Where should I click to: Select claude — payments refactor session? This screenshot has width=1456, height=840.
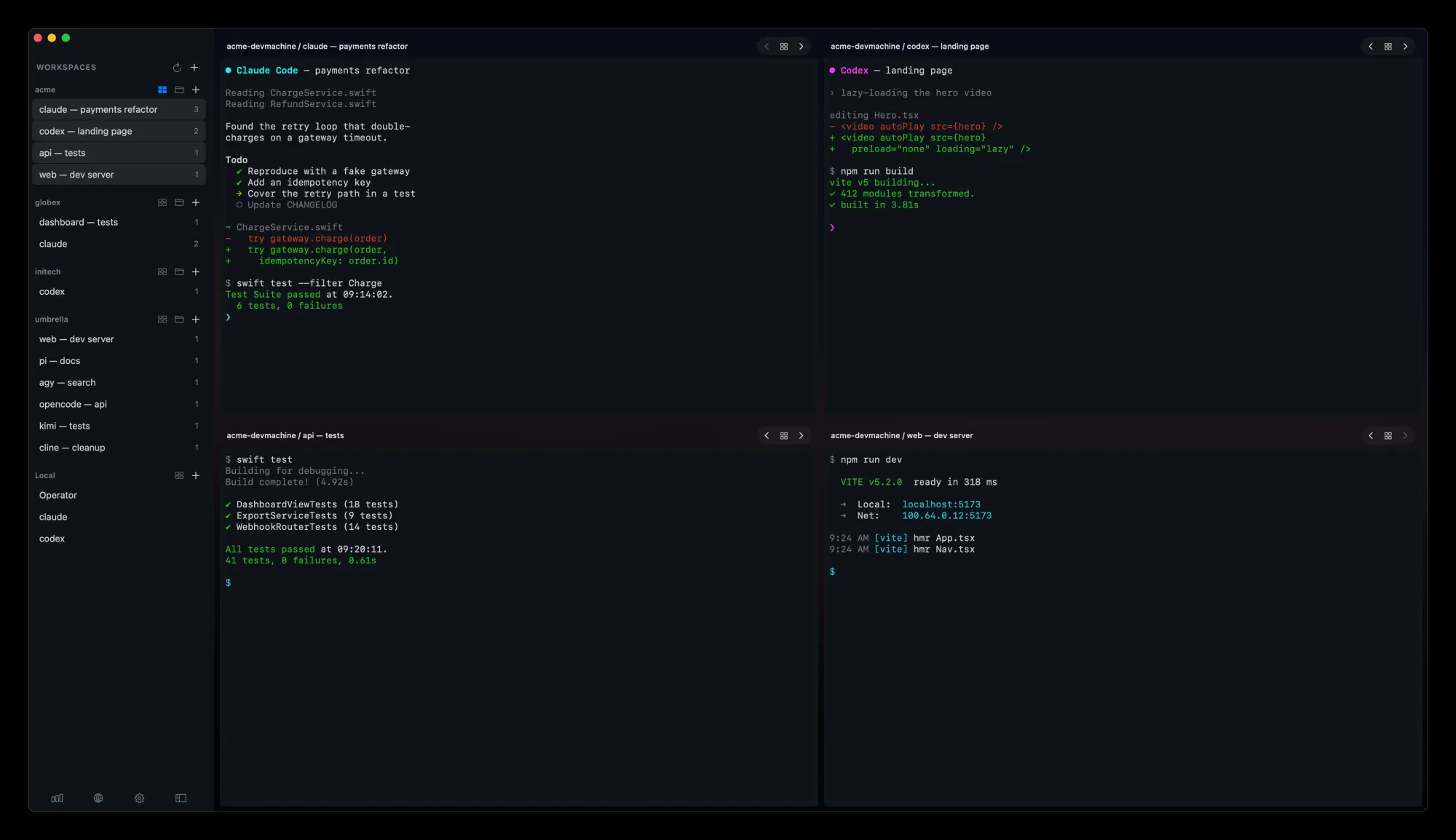tap(119, 109)
